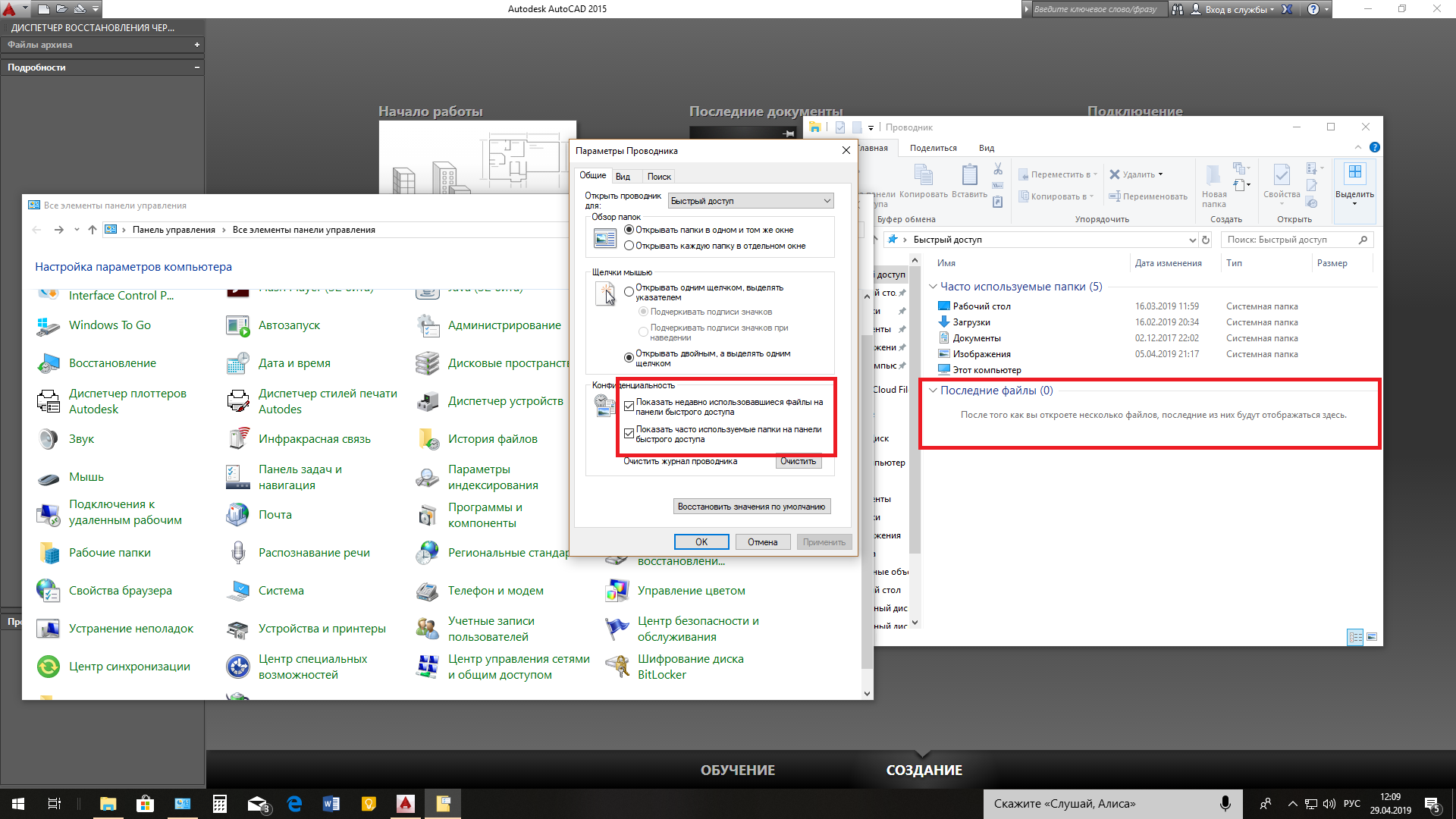
Task: Switch to 'Вид' tab in folder options
Action: point(623,177)
